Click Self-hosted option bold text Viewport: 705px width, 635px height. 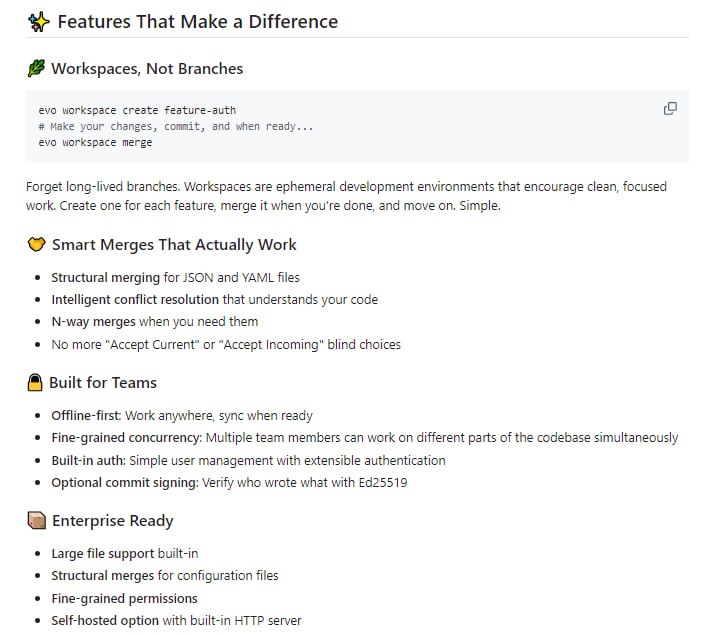point(105,620)
